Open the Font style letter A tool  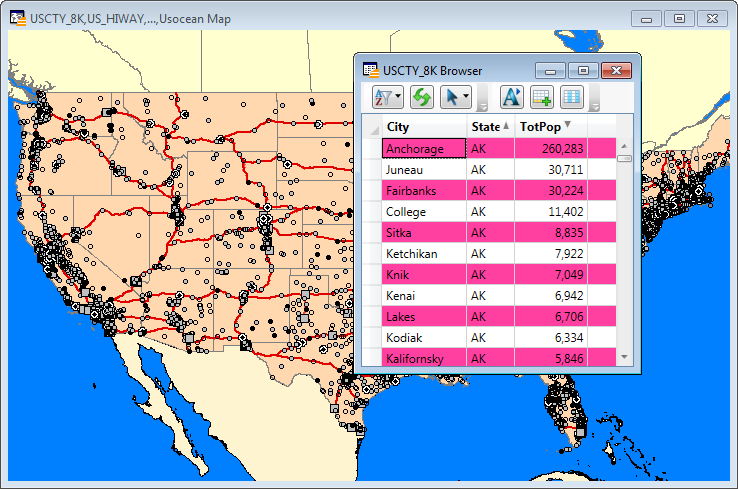[x=511, y=97]
